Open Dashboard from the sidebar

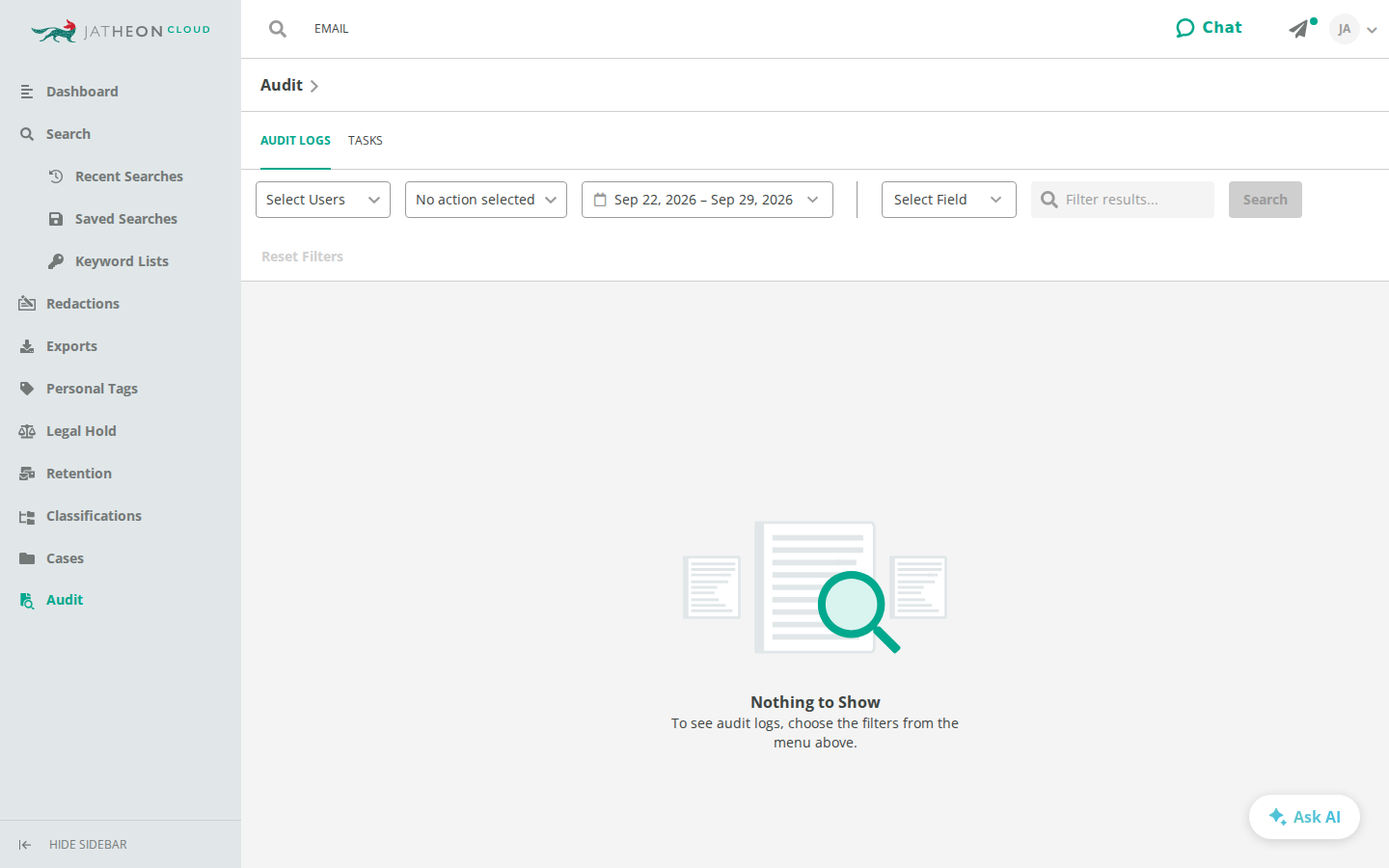tap(82, 92)
